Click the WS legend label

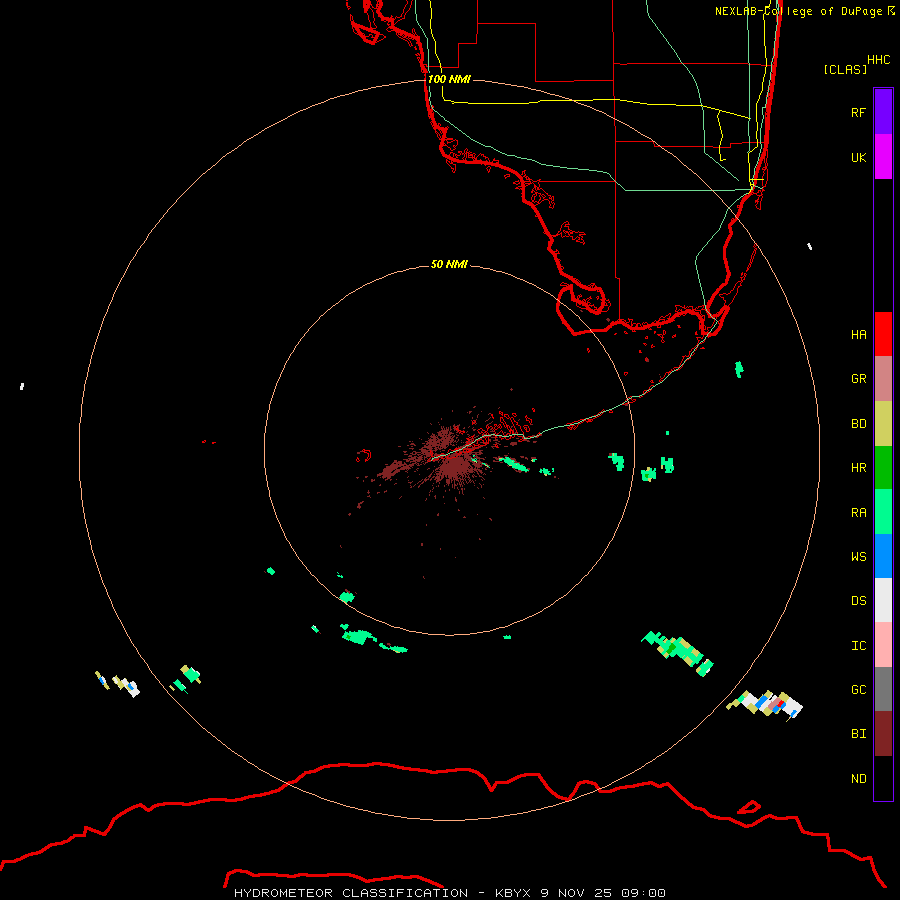[858, 556]
